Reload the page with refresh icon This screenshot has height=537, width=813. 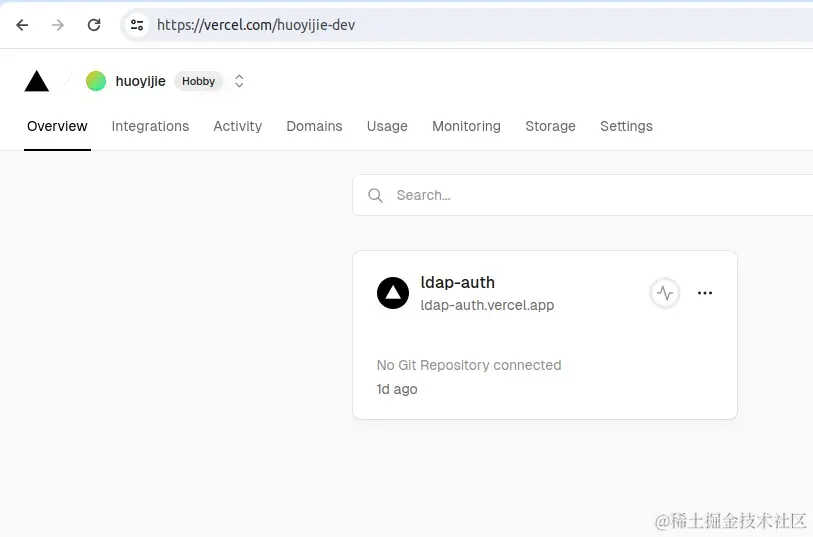coord(94,25)
